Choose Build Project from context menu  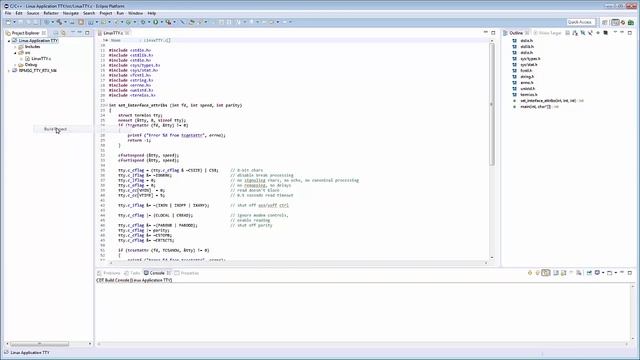[x=55, y=129]
